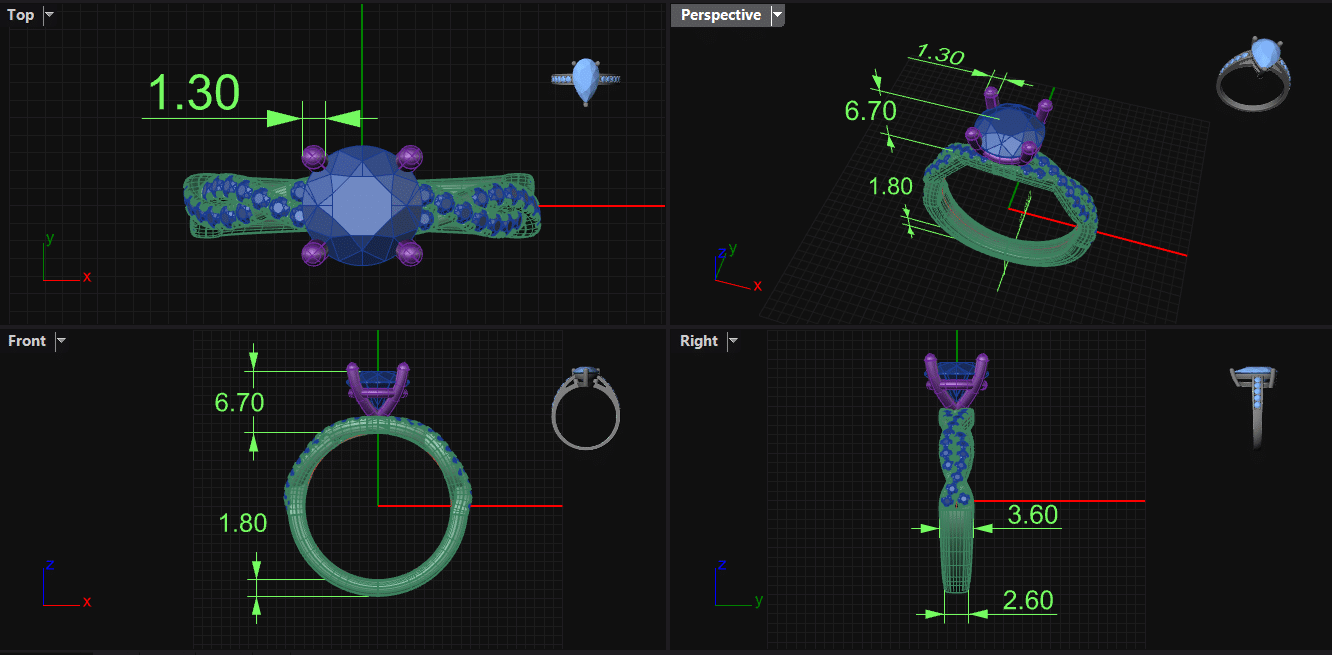
Task: Click the XY axis icon in Top viewport
Action: (x=60, y=264)
